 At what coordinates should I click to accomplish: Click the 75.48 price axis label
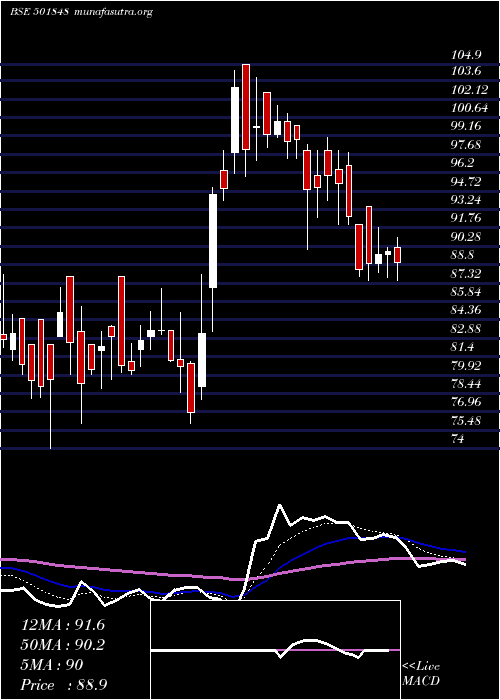[466, 421]
